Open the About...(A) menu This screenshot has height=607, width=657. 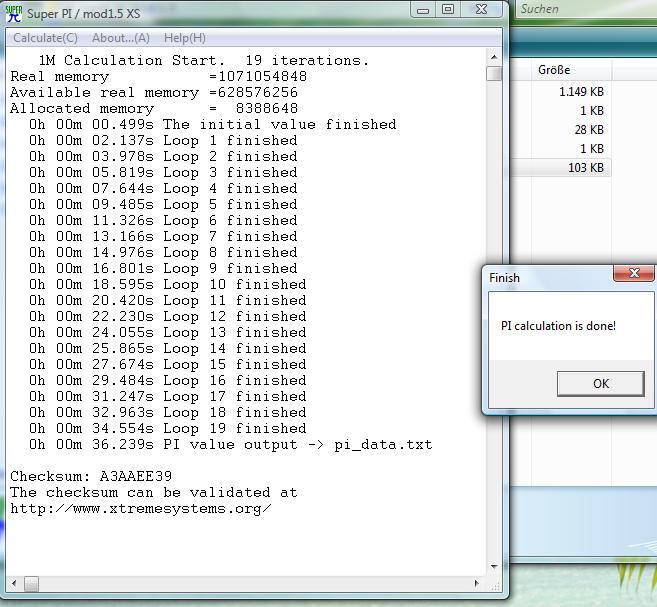(121, 38)
